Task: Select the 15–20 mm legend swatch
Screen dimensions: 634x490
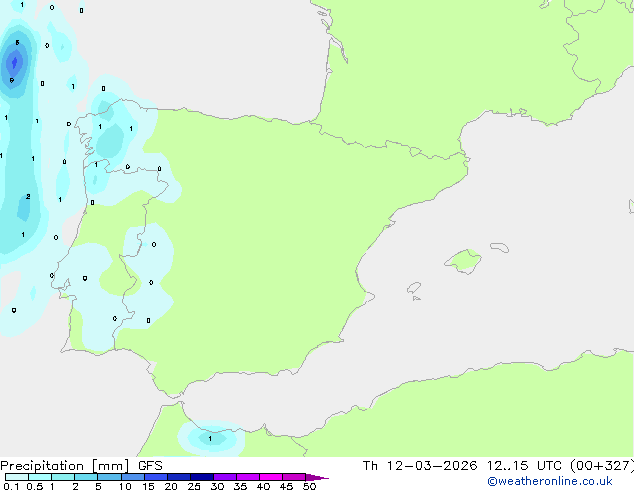Action: pyautogui.click(x=156, y=477)
